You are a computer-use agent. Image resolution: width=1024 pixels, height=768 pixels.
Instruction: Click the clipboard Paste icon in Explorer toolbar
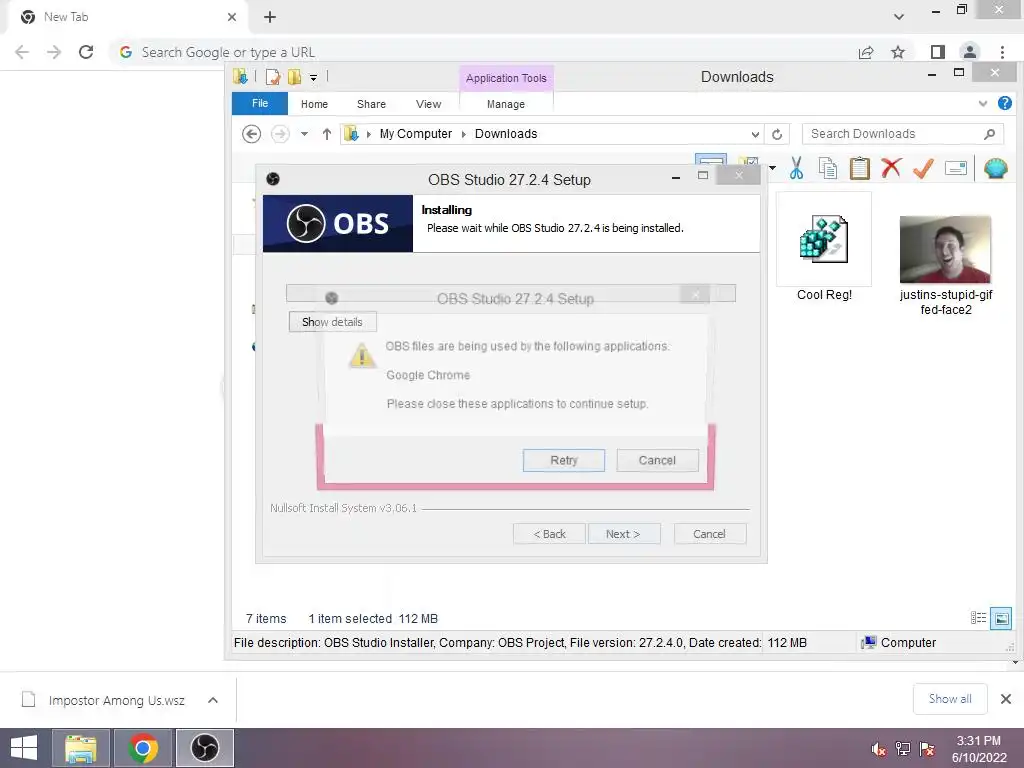[859, 168]
